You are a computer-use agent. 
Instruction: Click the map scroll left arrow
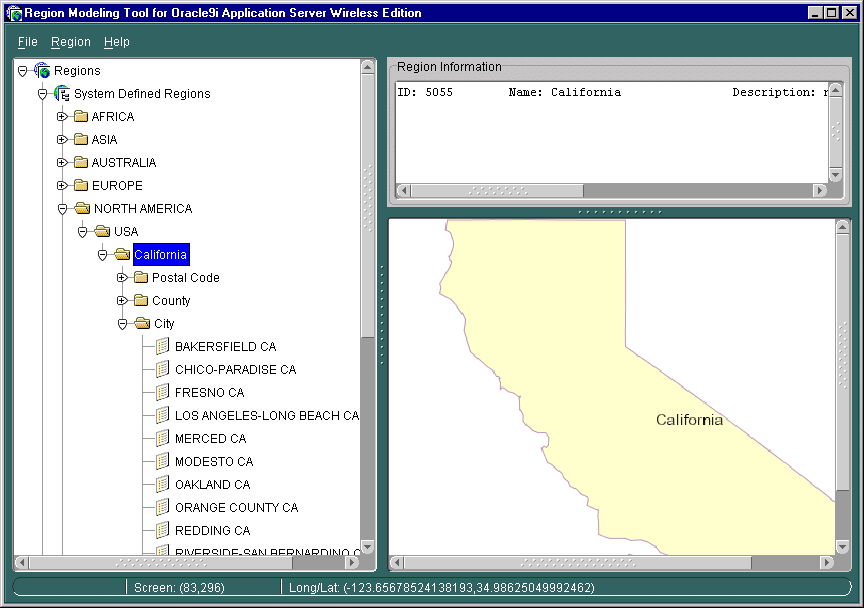(397, 563)
